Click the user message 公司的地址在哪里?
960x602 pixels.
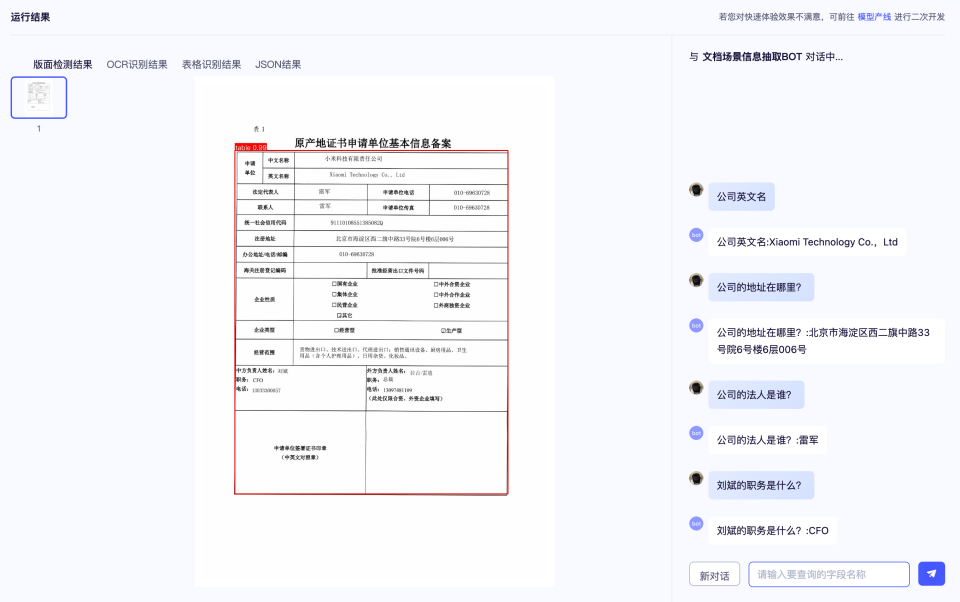point(761,287)
